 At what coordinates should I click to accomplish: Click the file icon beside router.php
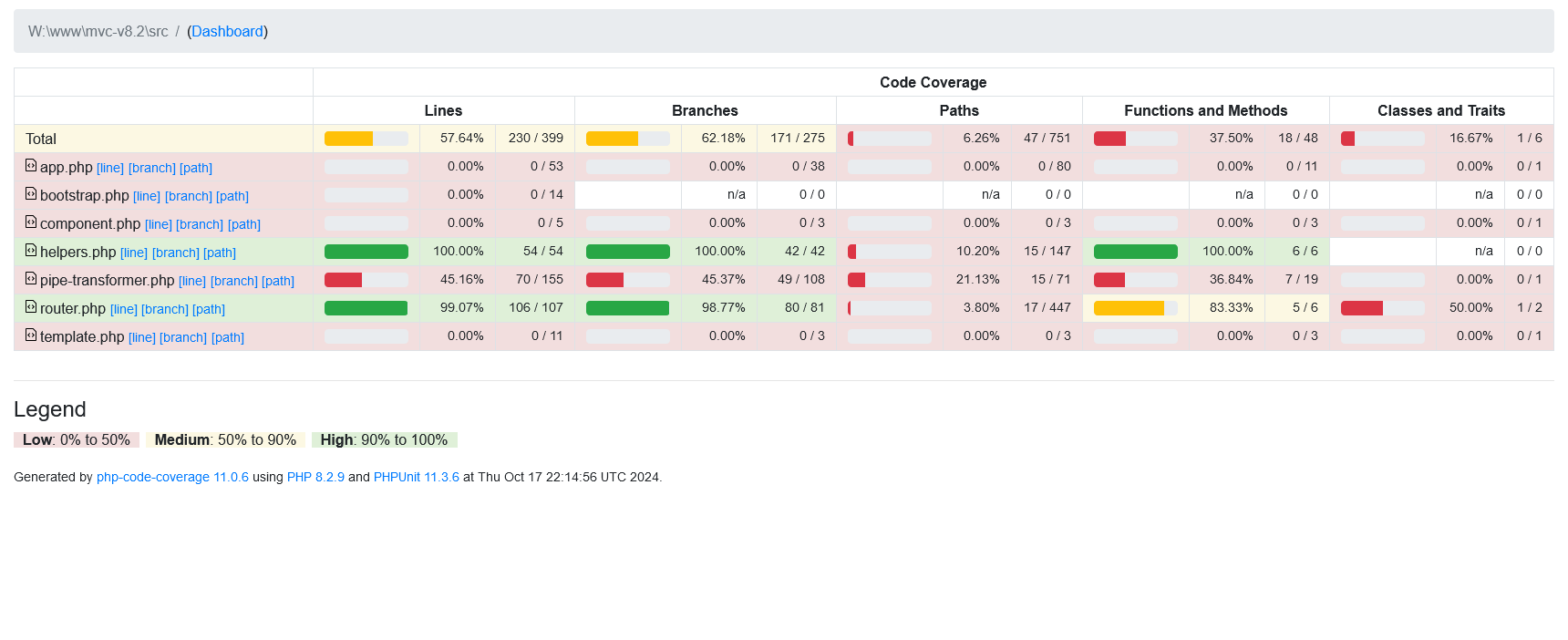point(31,307)
